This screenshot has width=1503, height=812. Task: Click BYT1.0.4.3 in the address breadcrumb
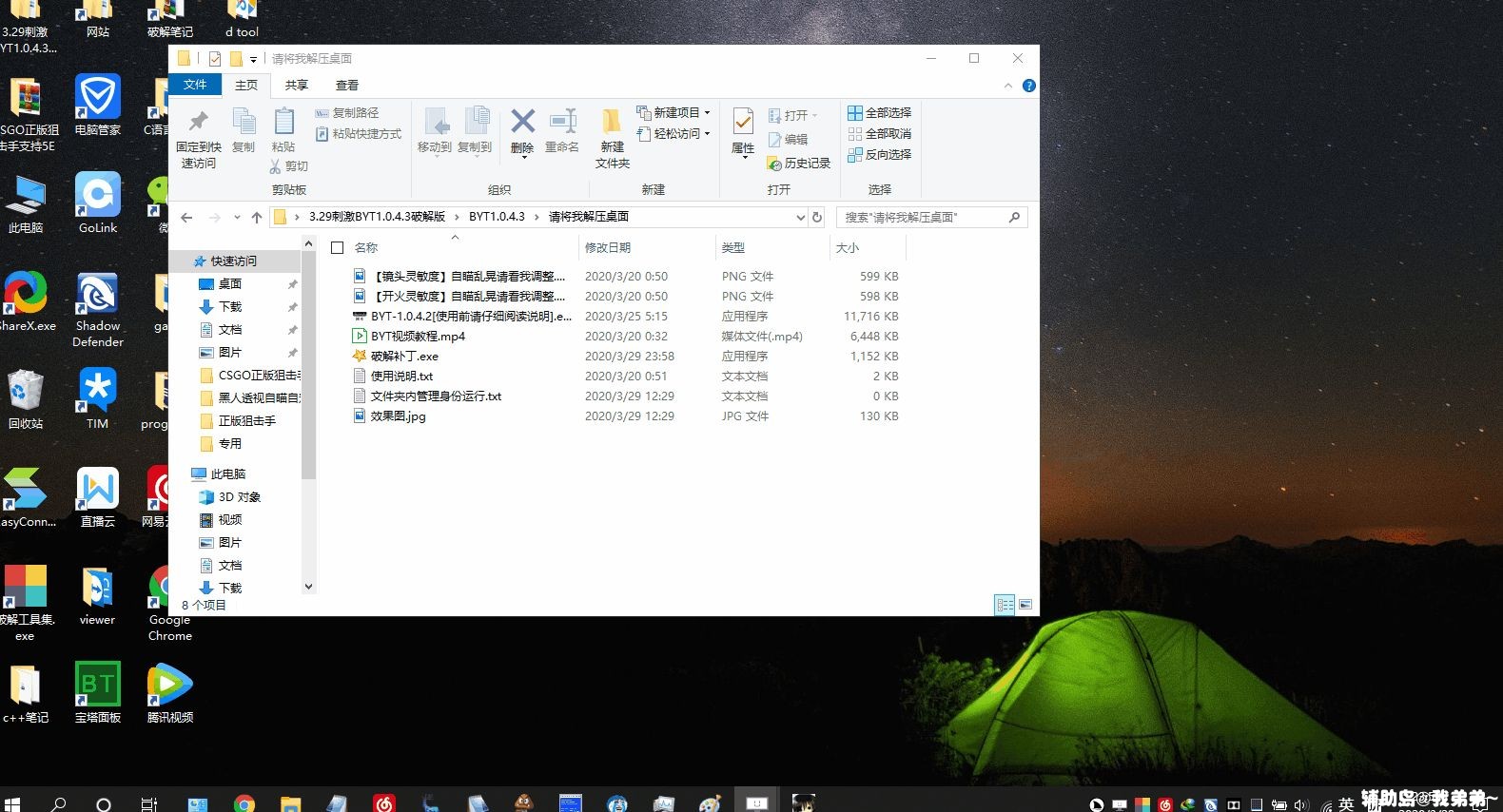pyautogui.click(x=497, y=217)
